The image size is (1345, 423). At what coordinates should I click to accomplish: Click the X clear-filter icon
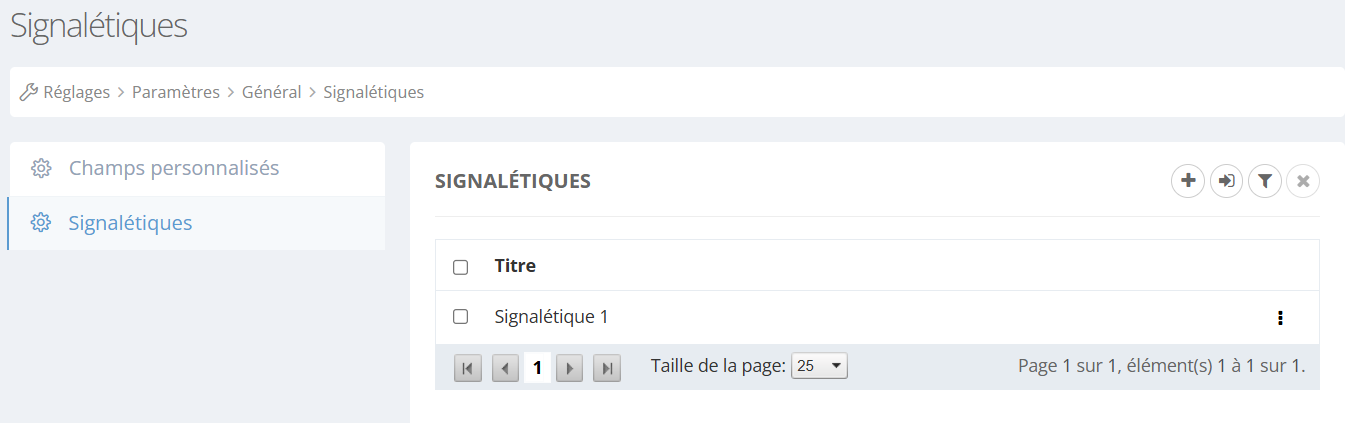pyautogui.click(x=1303, y=181)
